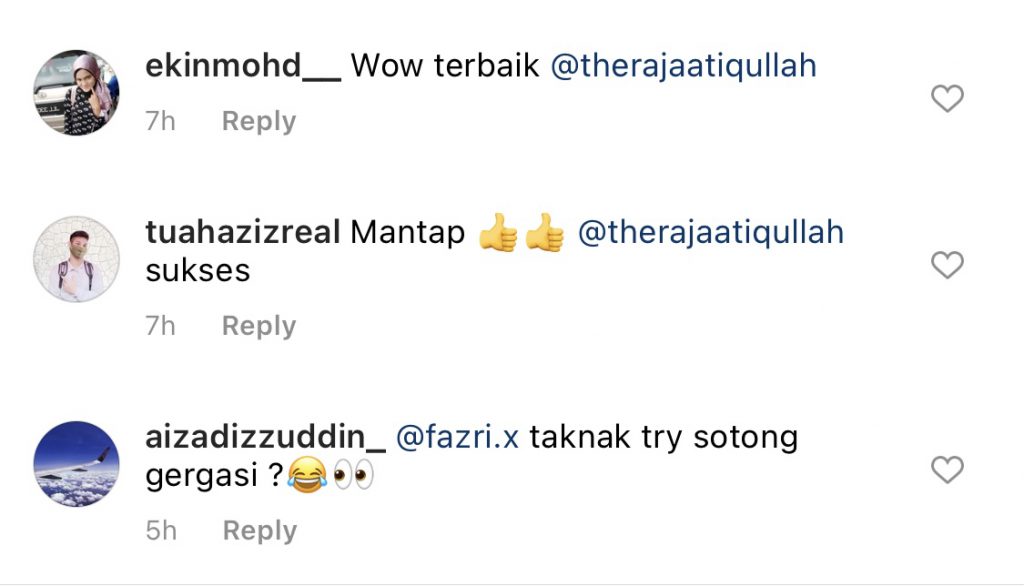Select the 5h timestamp under aizadizzuddin_'s comment

click(161, 530)
